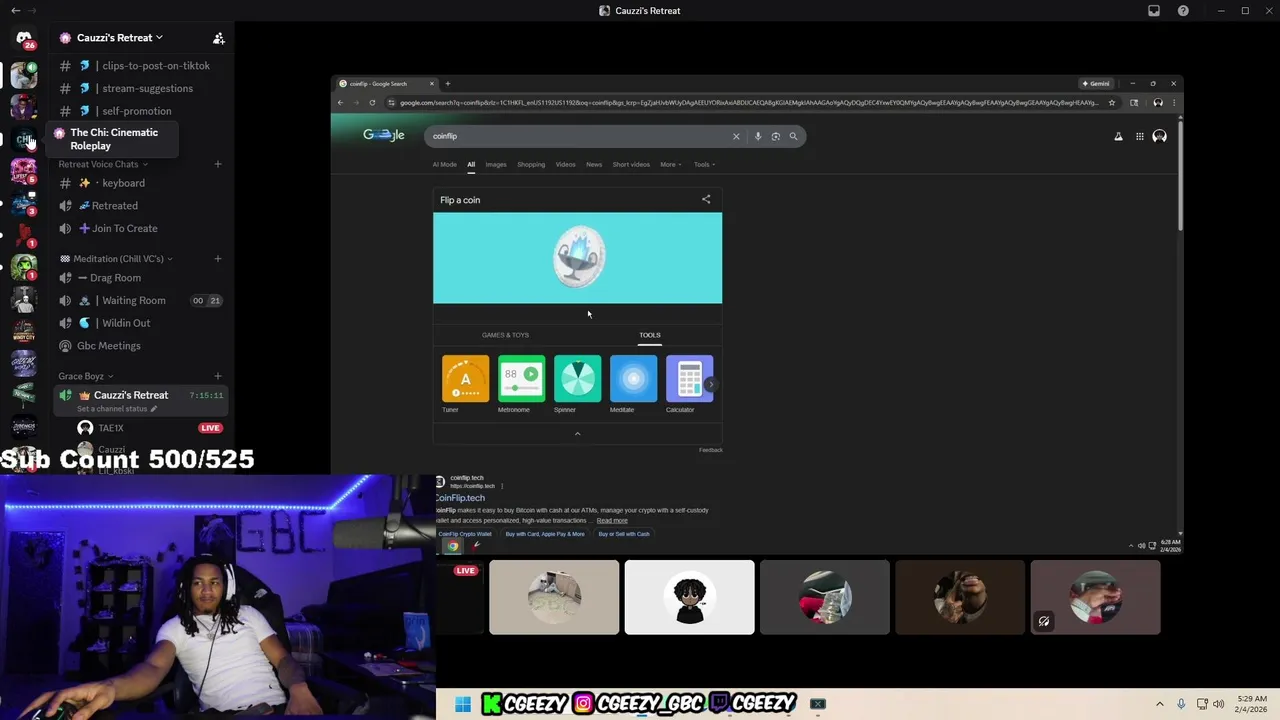Open the CoinFlip search result link
The height and width of the screenshot is (720, 1280).
click(x=460, y=498)
